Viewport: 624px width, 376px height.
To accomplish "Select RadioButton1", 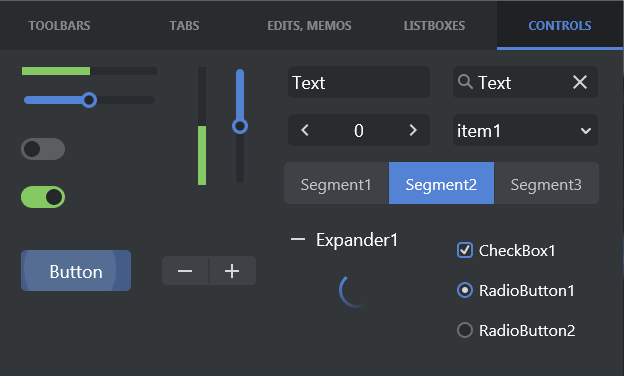I will [x=465, y=290].
